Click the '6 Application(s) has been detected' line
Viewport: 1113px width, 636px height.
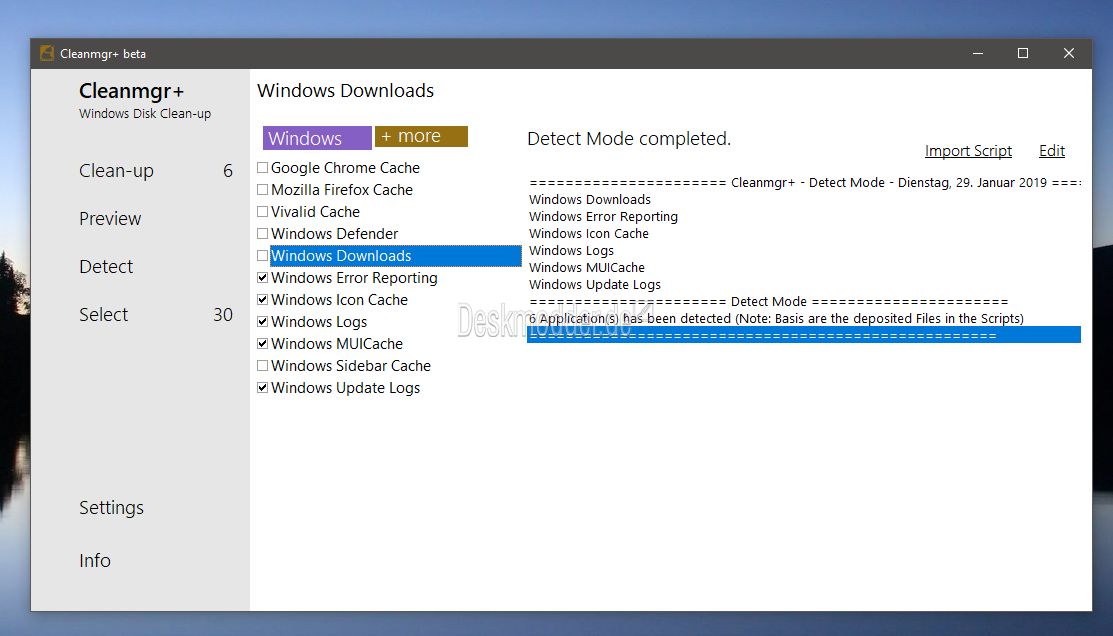point(777,319)
